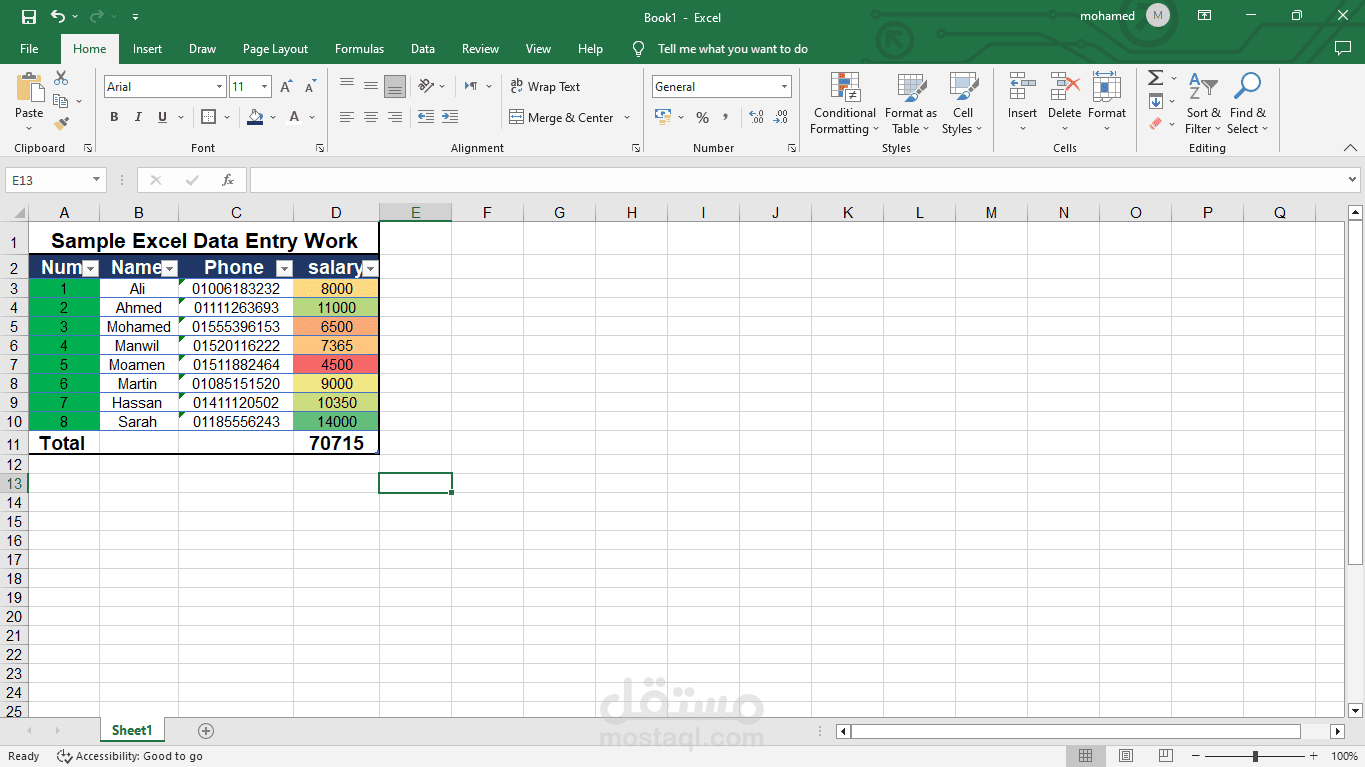The width and height of the screenshot is (1365, 767).
Task: Click the Font Color A icon
Action: [x=295, y=117]
